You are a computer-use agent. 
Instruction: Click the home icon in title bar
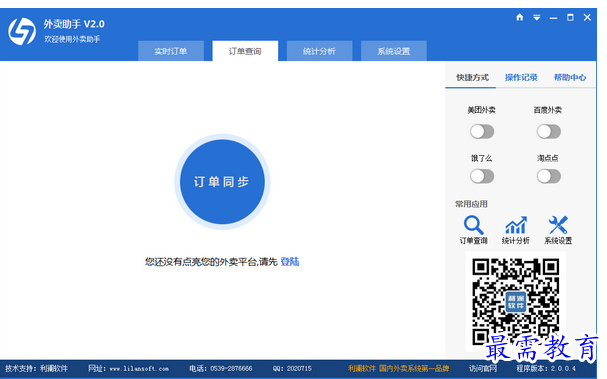click(x=520, y=17)
